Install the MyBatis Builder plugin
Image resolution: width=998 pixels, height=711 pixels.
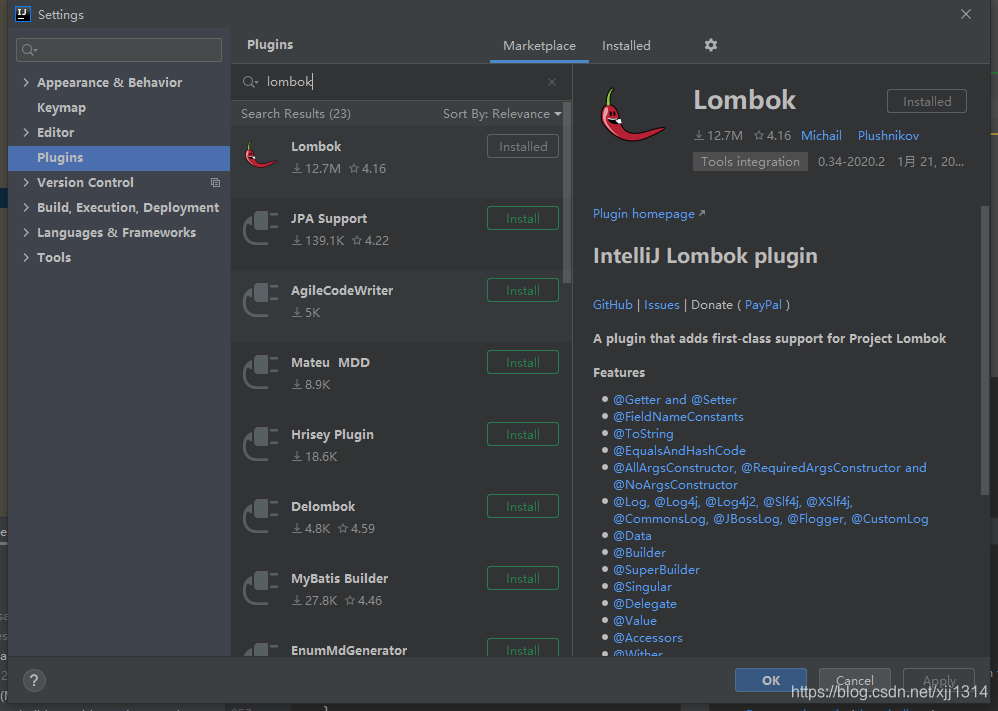pyautogui.click(x=523, y=578)
